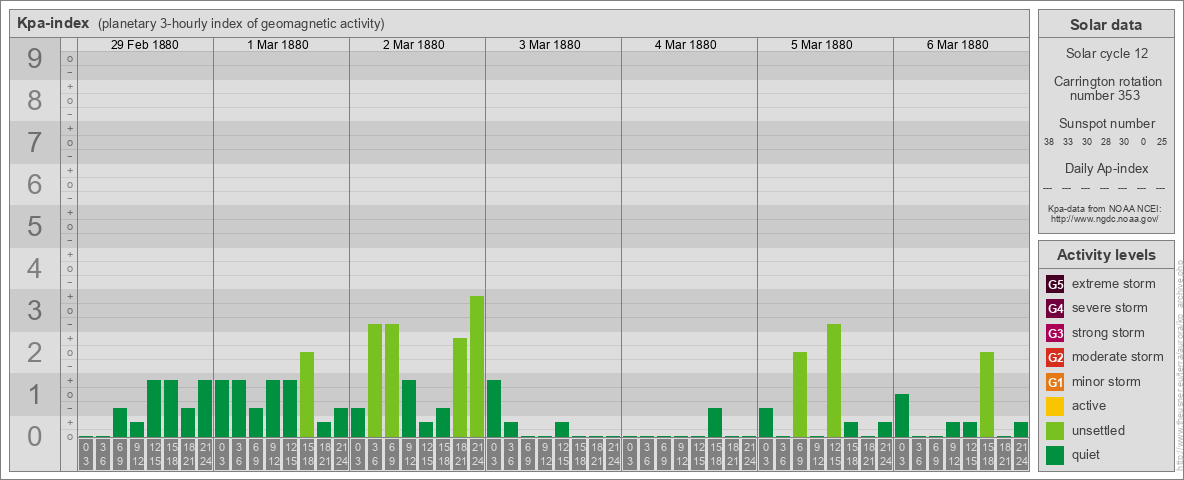
Task: Click the 2 Mar 18-21 unsettled bar
Action: click(x=460, y=388)
